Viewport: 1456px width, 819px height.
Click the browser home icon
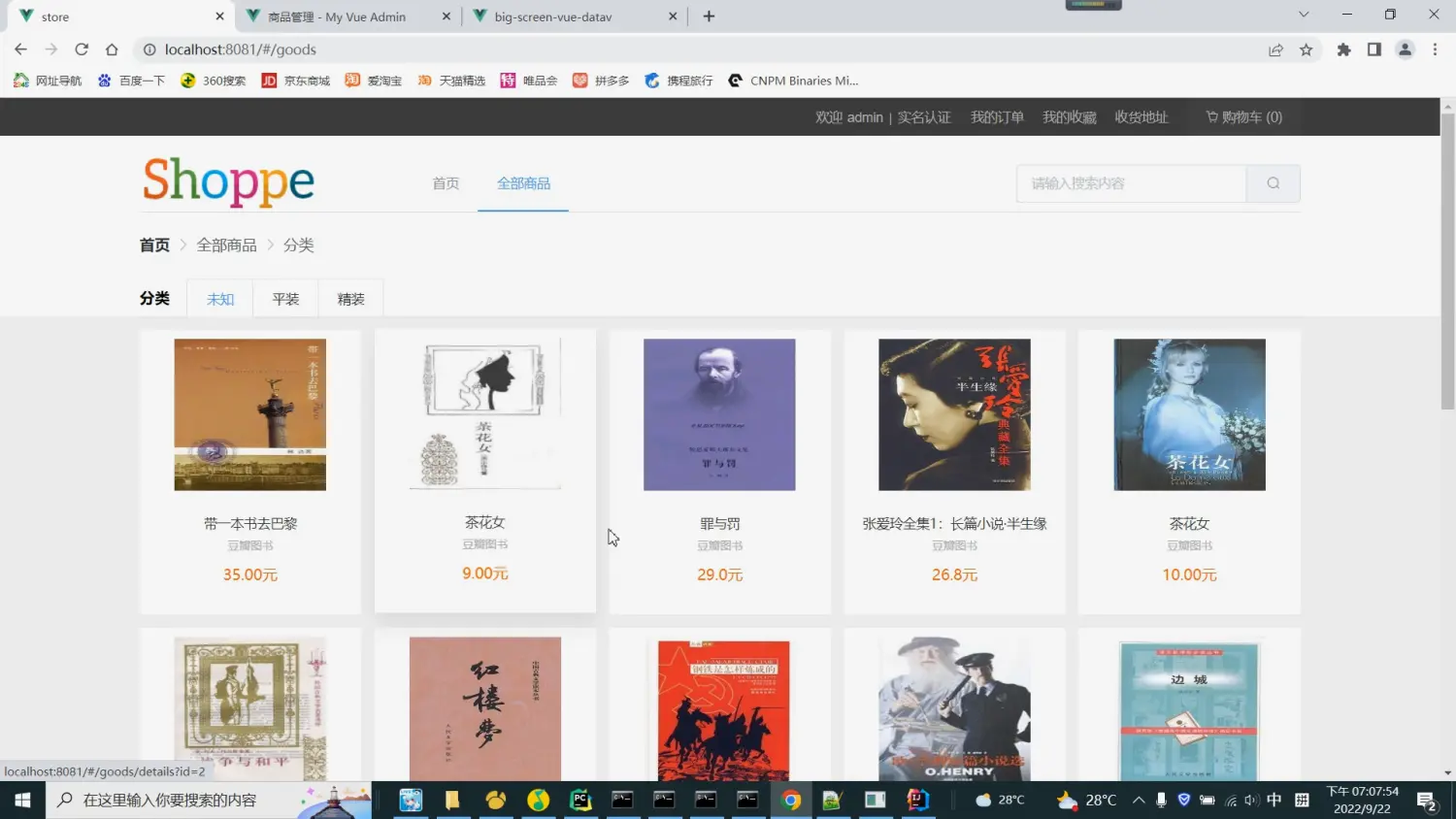click(112, 49)
